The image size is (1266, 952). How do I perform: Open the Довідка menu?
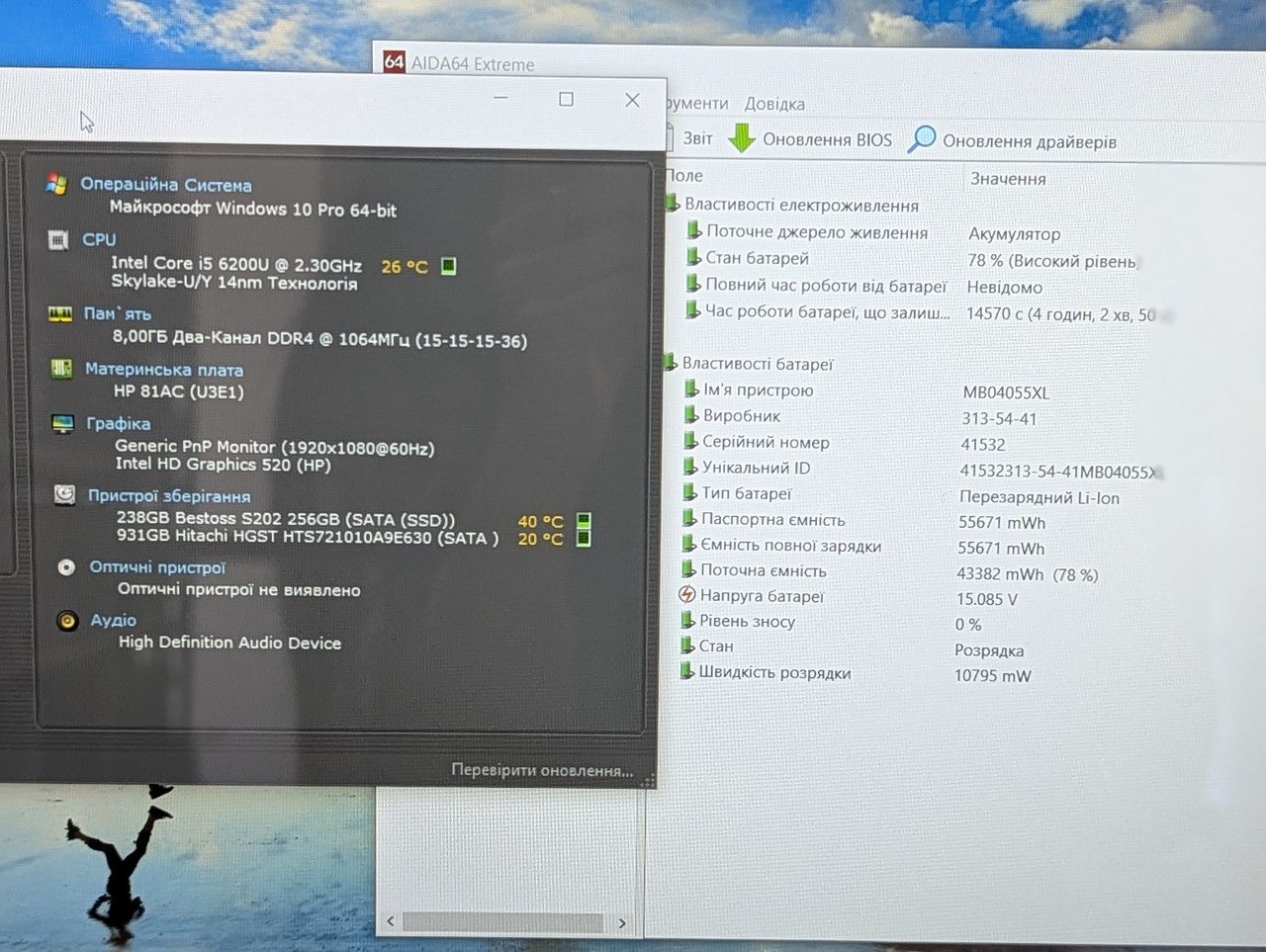click(x=774, y=104)
